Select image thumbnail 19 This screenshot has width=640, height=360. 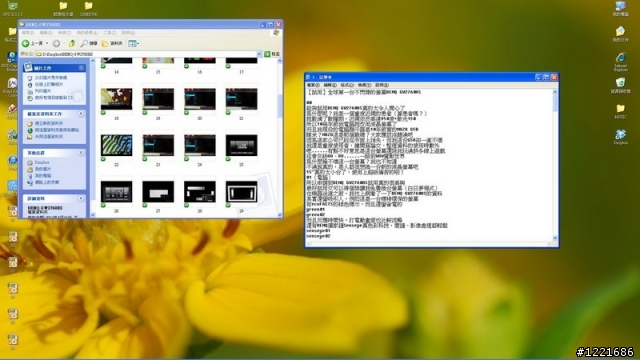coord(158,99)
